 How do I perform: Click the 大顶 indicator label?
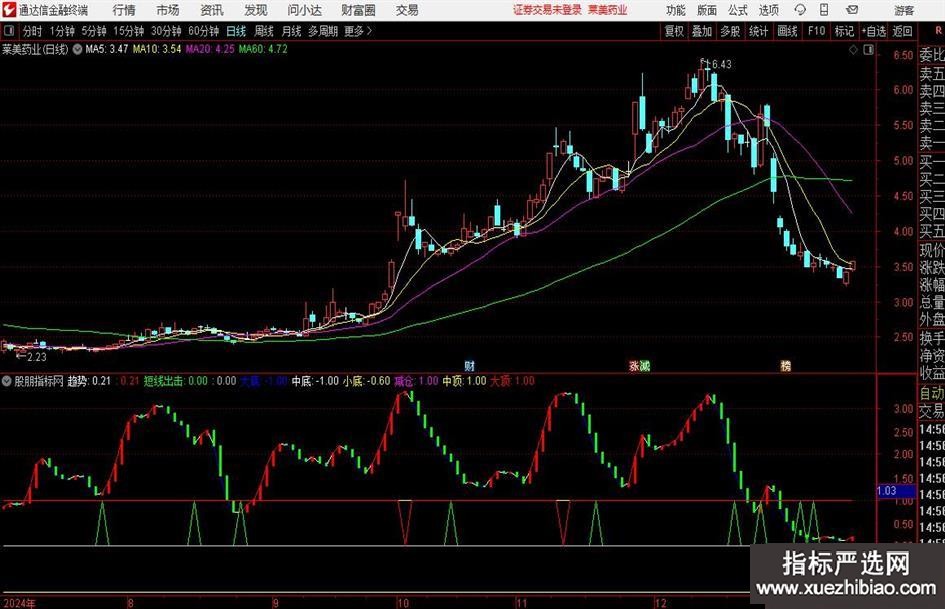coord(500,381)
